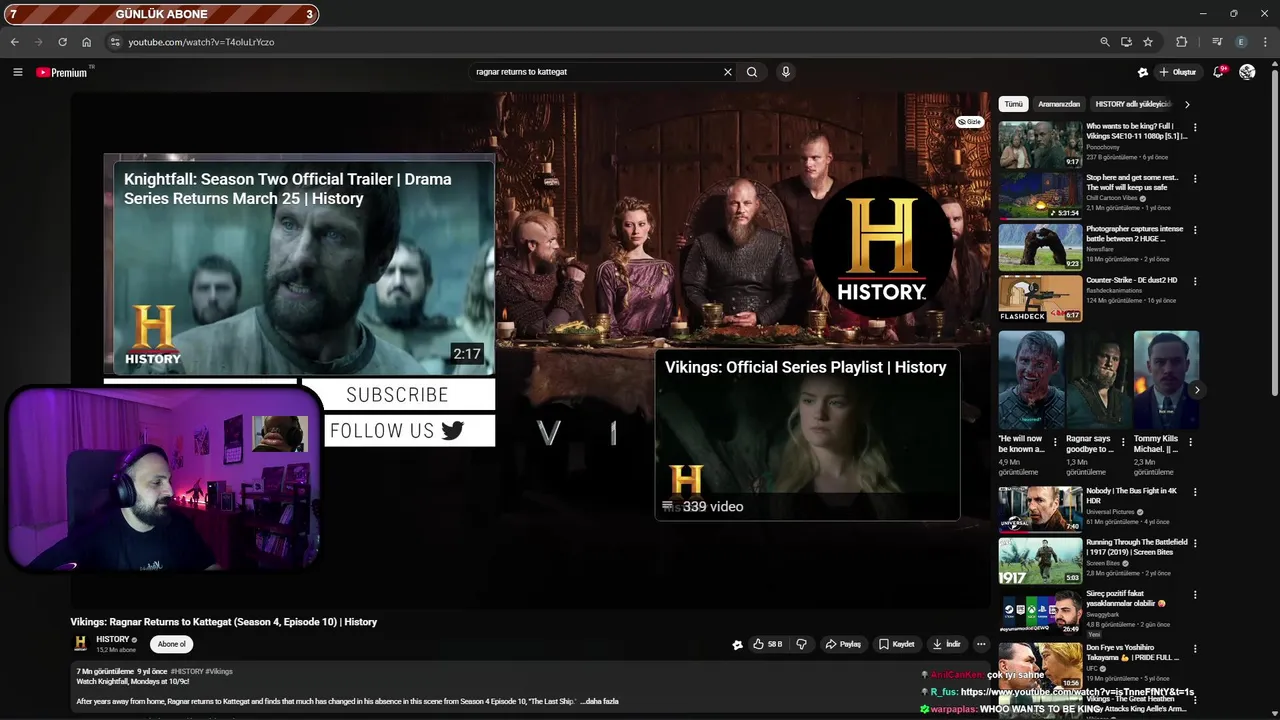1280x720 pixels.
Task: Open the #HISTORY hashtag link
Action: [187, 671]
